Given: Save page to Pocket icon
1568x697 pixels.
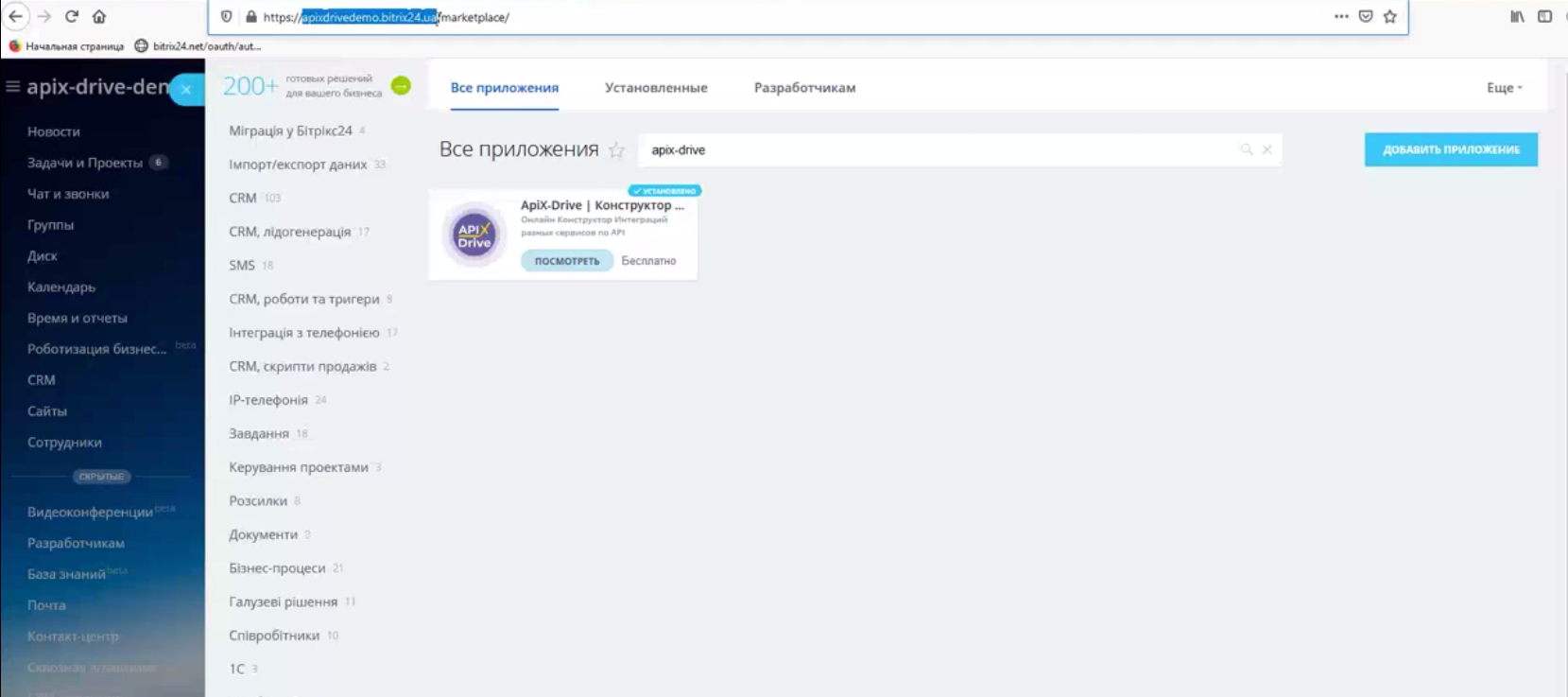Looking at the screenshot, I should click(x=1366, y=16).
